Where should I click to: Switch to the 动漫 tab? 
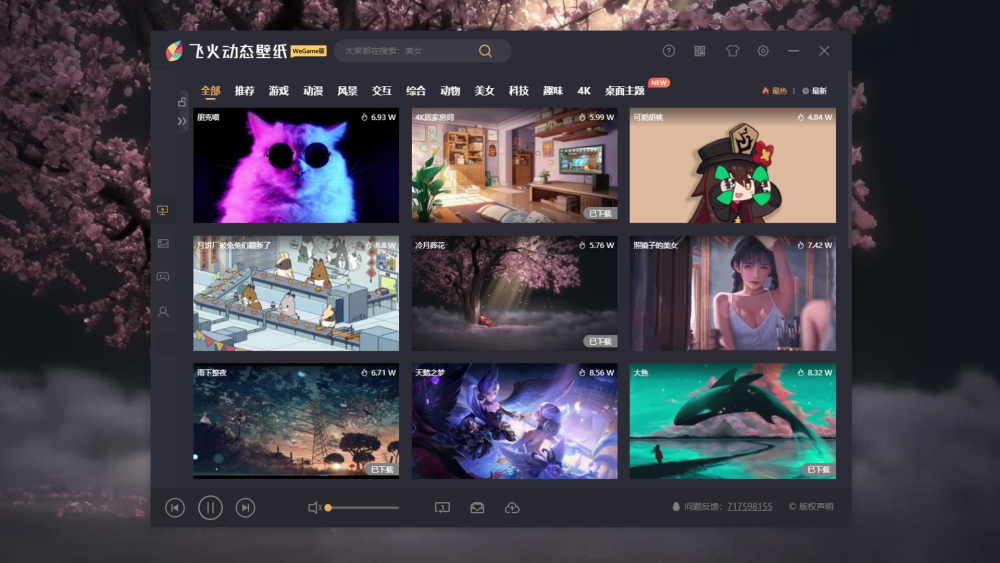pyautogui.click(x=313, y=91)
